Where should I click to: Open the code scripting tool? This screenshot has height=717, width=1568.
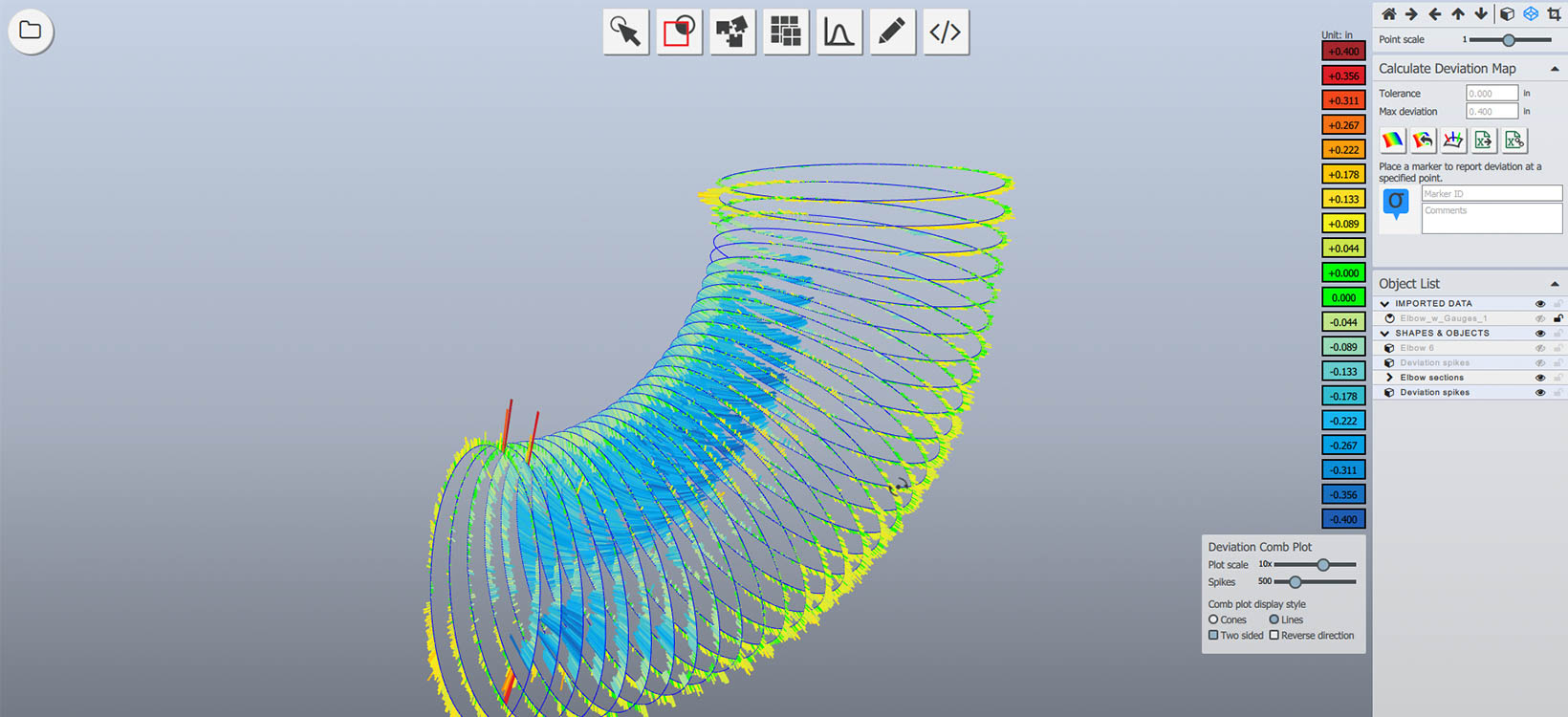pos(946,33)
